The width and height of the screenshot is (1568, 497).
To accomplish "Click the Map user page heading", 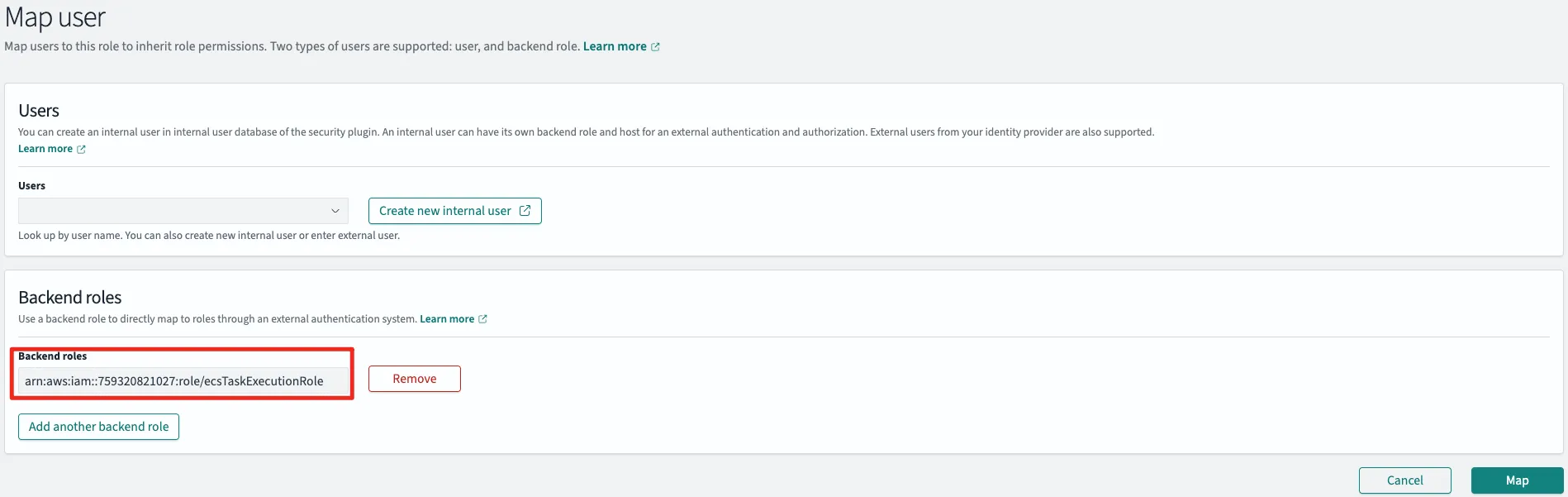I will click(55, 17).
